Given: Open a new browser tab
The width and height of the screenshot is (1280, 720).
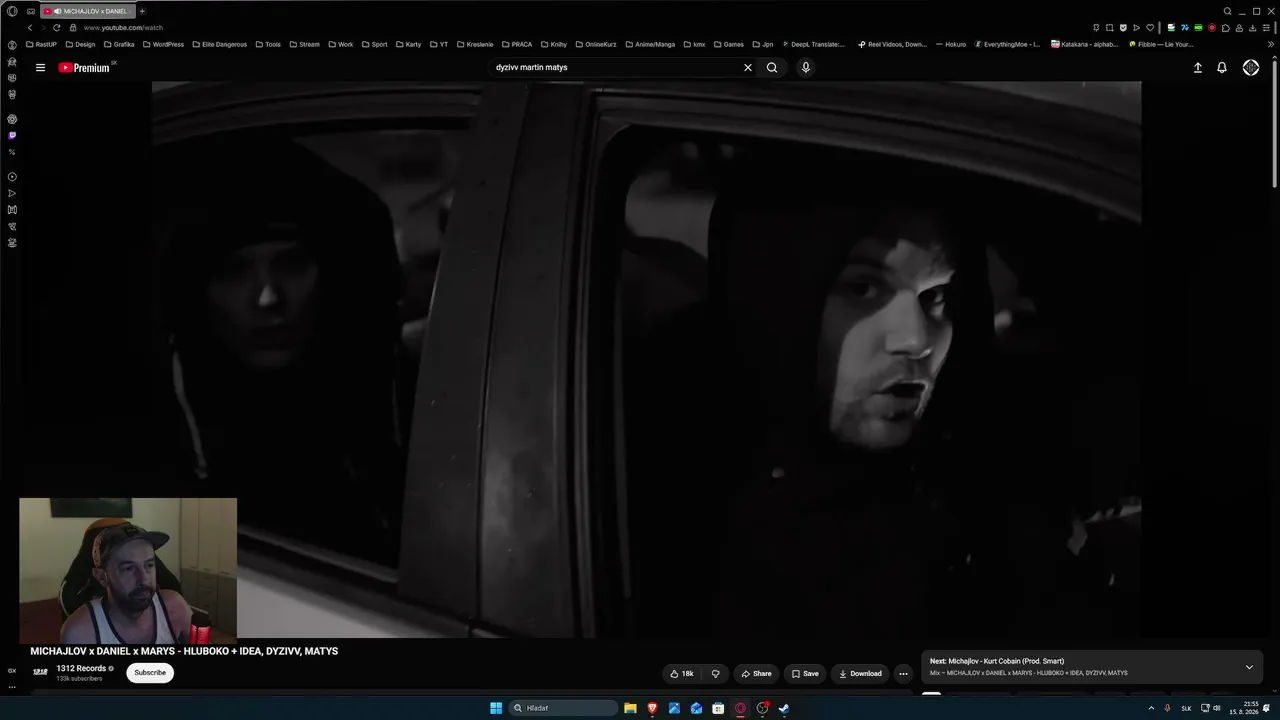Looking at the screenshot, I should point(142,11).
